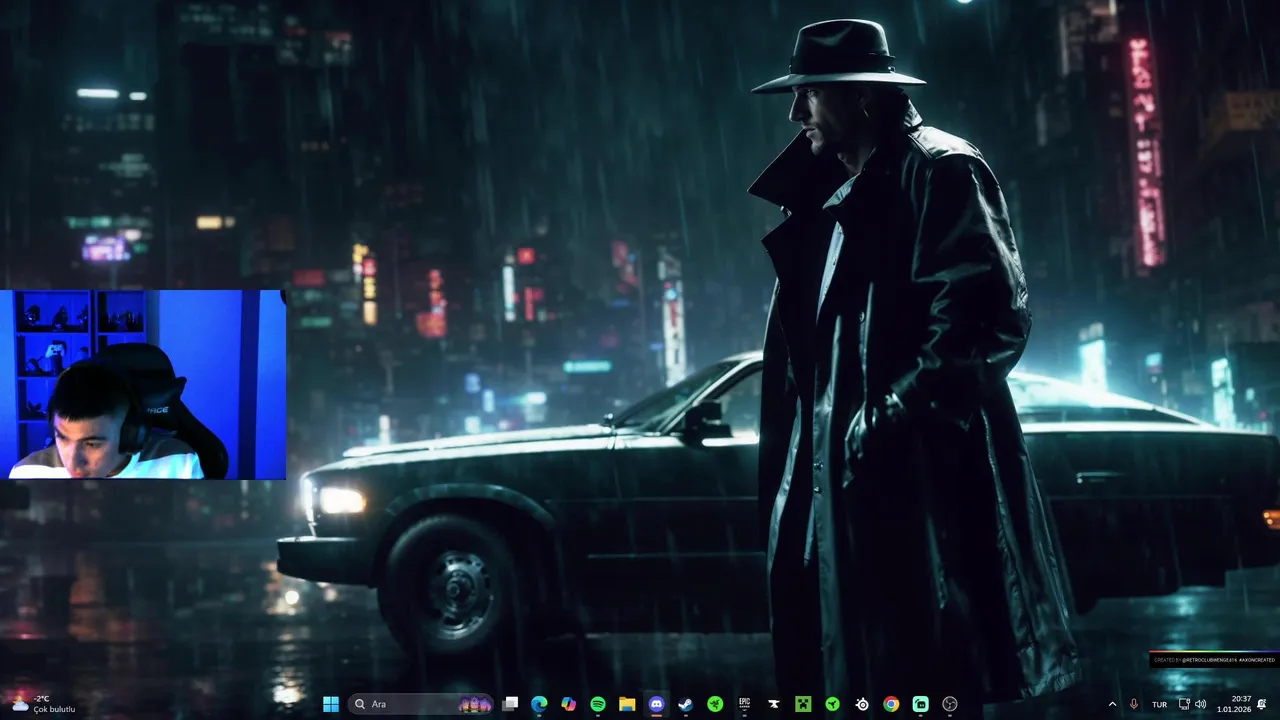Screen dimensions: 1280x720
Task: Open SteelSeries GG from the taskbar
Action: pos(862,704)
